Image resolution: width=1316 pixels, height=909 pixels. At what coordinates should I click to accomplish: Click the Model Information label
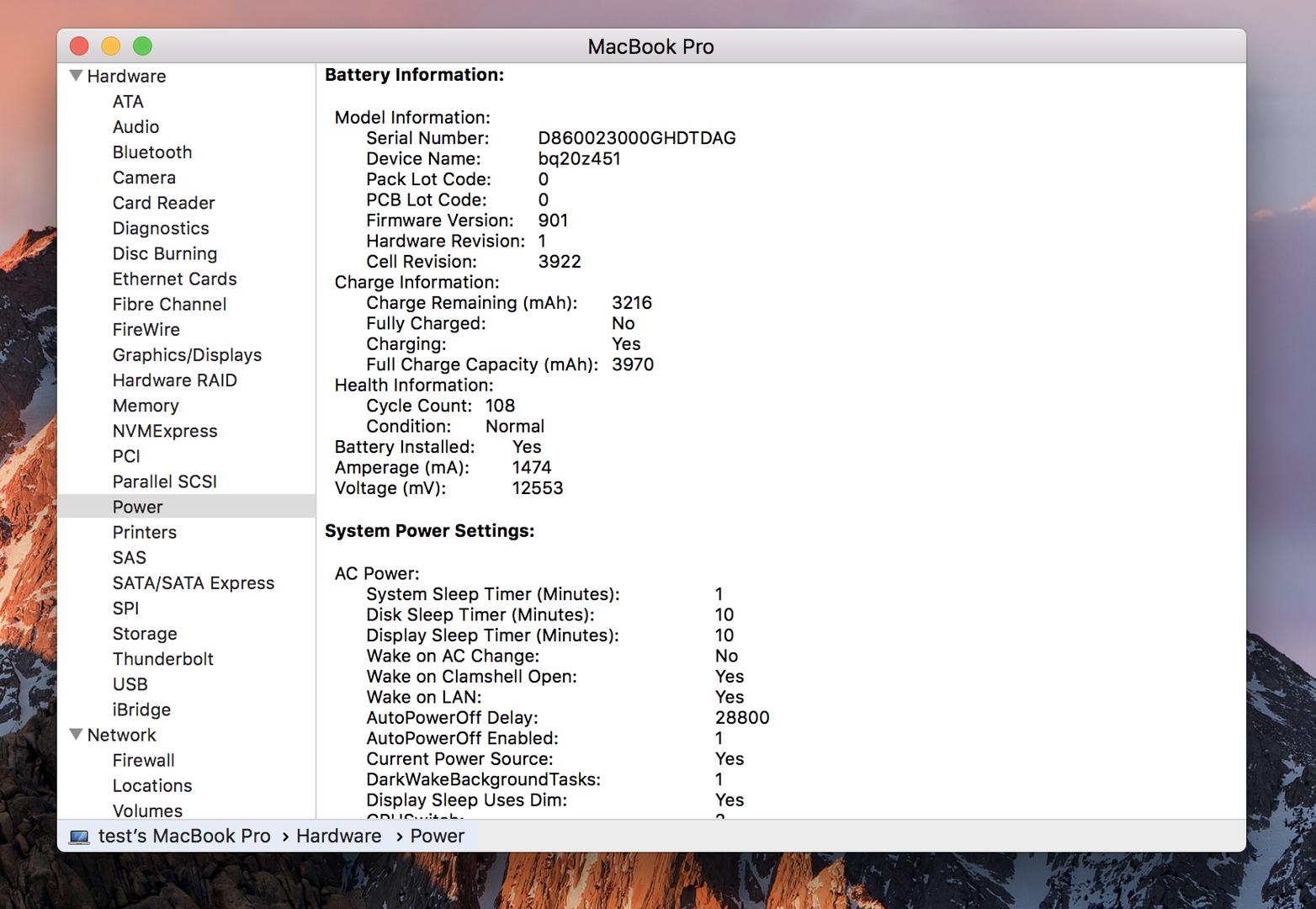pos(412,118)
